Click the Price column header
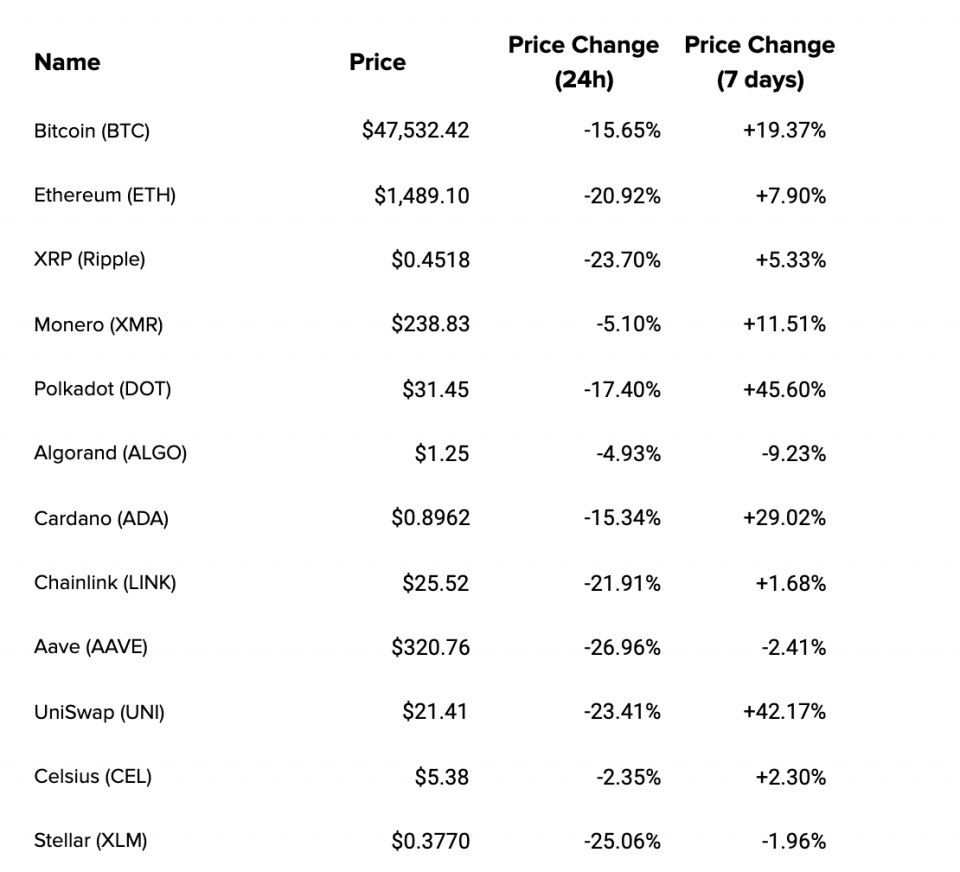Image resolution: width=960 pixels, height=872 pixels. tap(377, 62)
